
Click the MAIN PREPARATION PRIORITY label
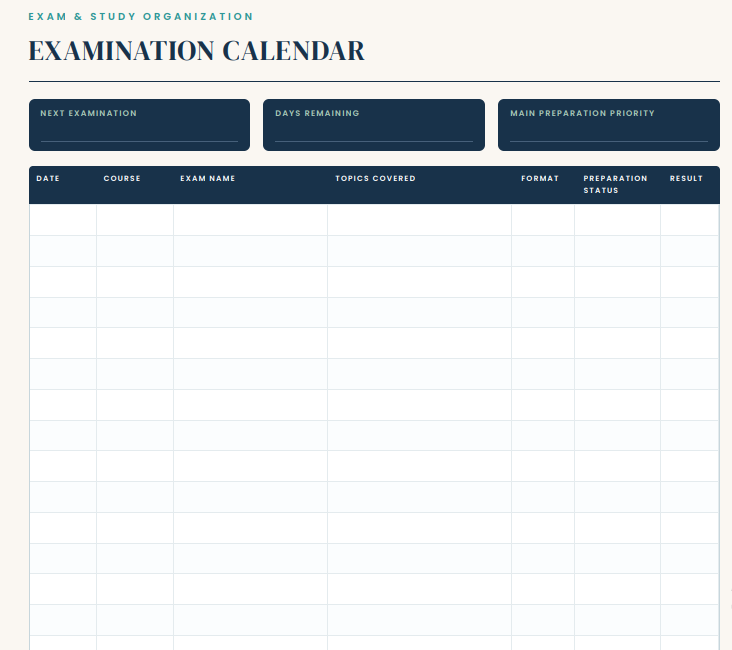pyautogui.click(x=582, y=113)
